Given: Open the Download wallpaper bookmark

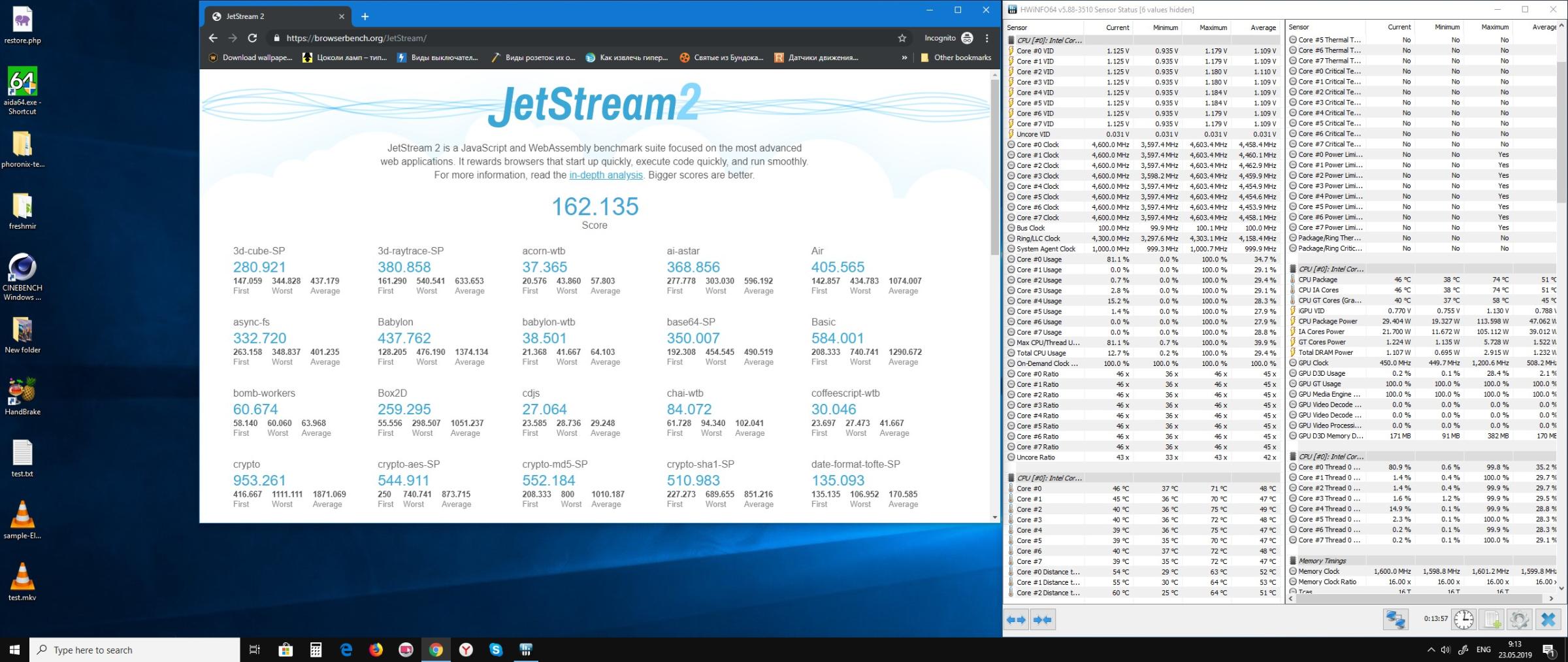Looking at the screenshot, I should pyautogui.click(x=251, y=58).
